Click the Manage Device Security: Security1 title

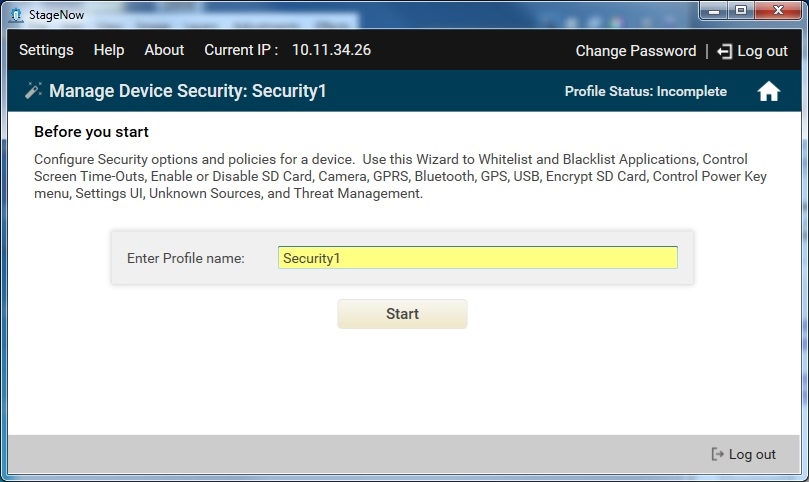click(188, 92)
